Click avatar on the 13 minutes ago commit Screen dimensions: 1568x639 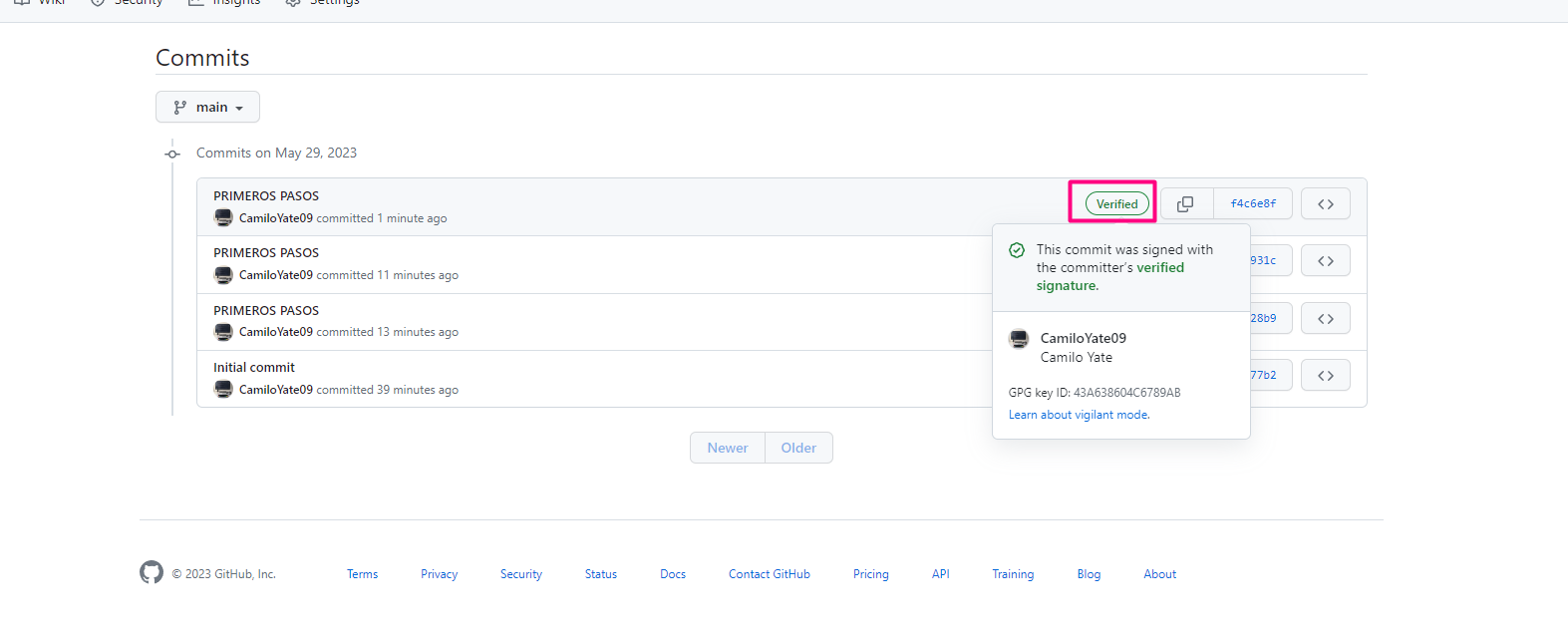point(223,332)
